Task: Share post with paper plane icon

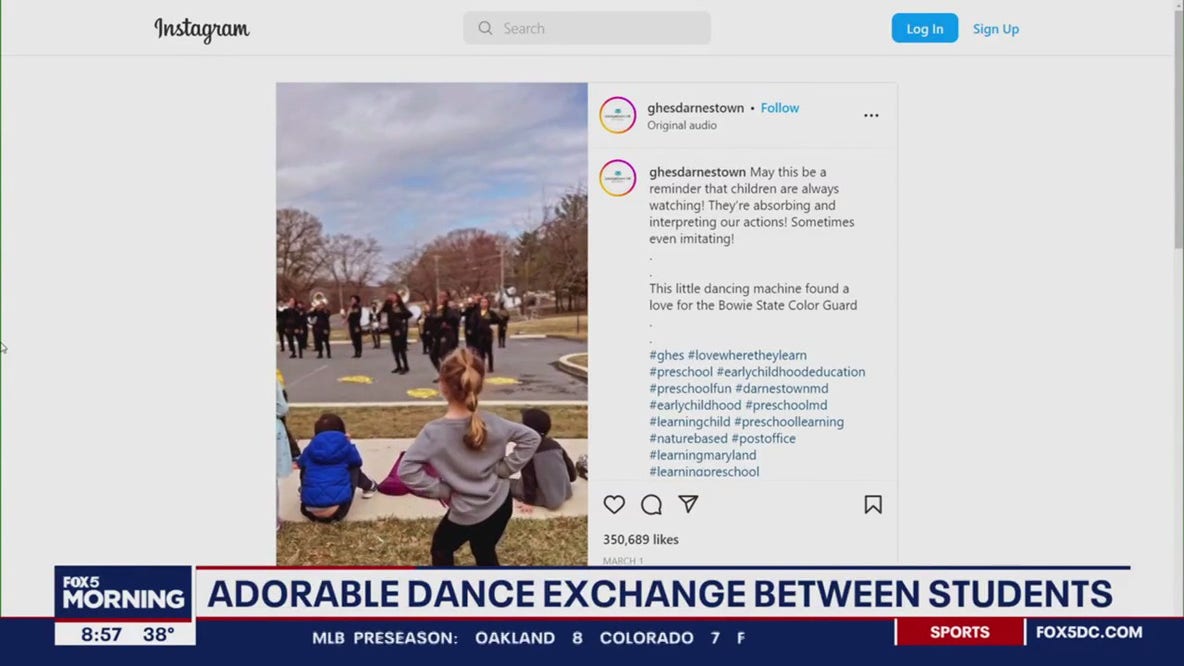Action: tap(688, 504)
